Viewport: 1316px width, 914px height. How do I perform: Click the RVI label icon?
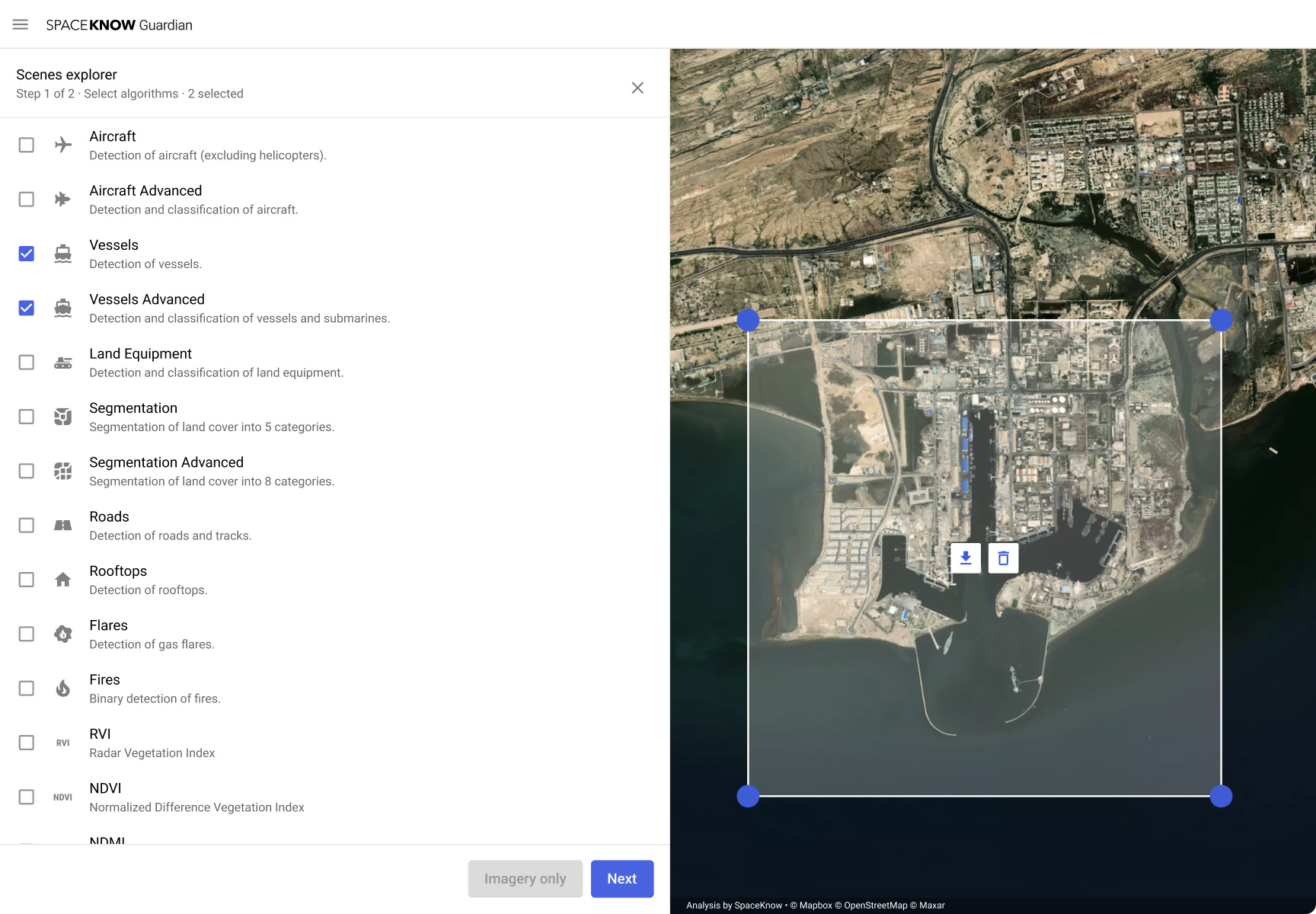pos(63,743)
